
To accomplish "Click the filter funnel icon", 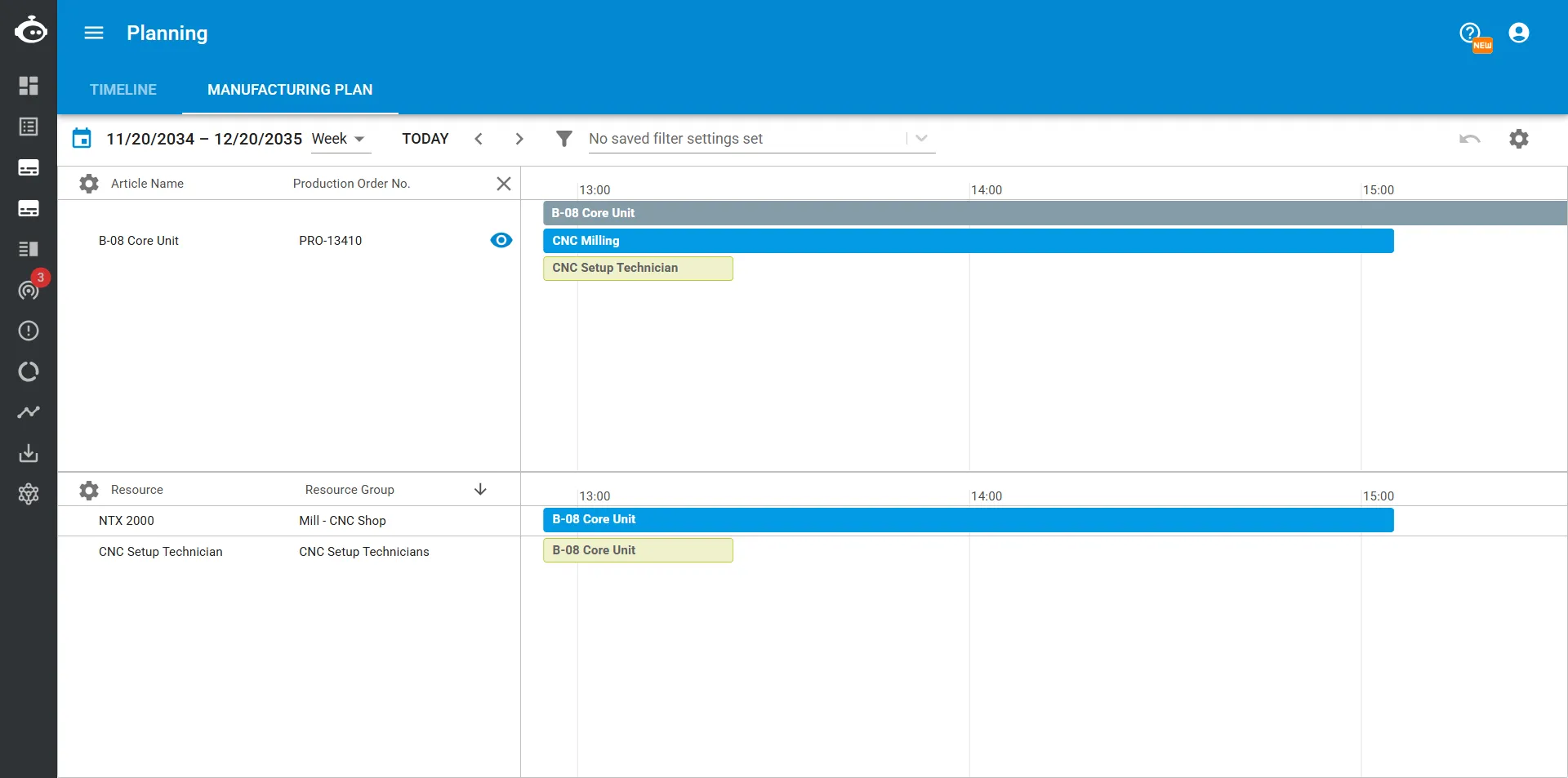I will tap(563, 139).
